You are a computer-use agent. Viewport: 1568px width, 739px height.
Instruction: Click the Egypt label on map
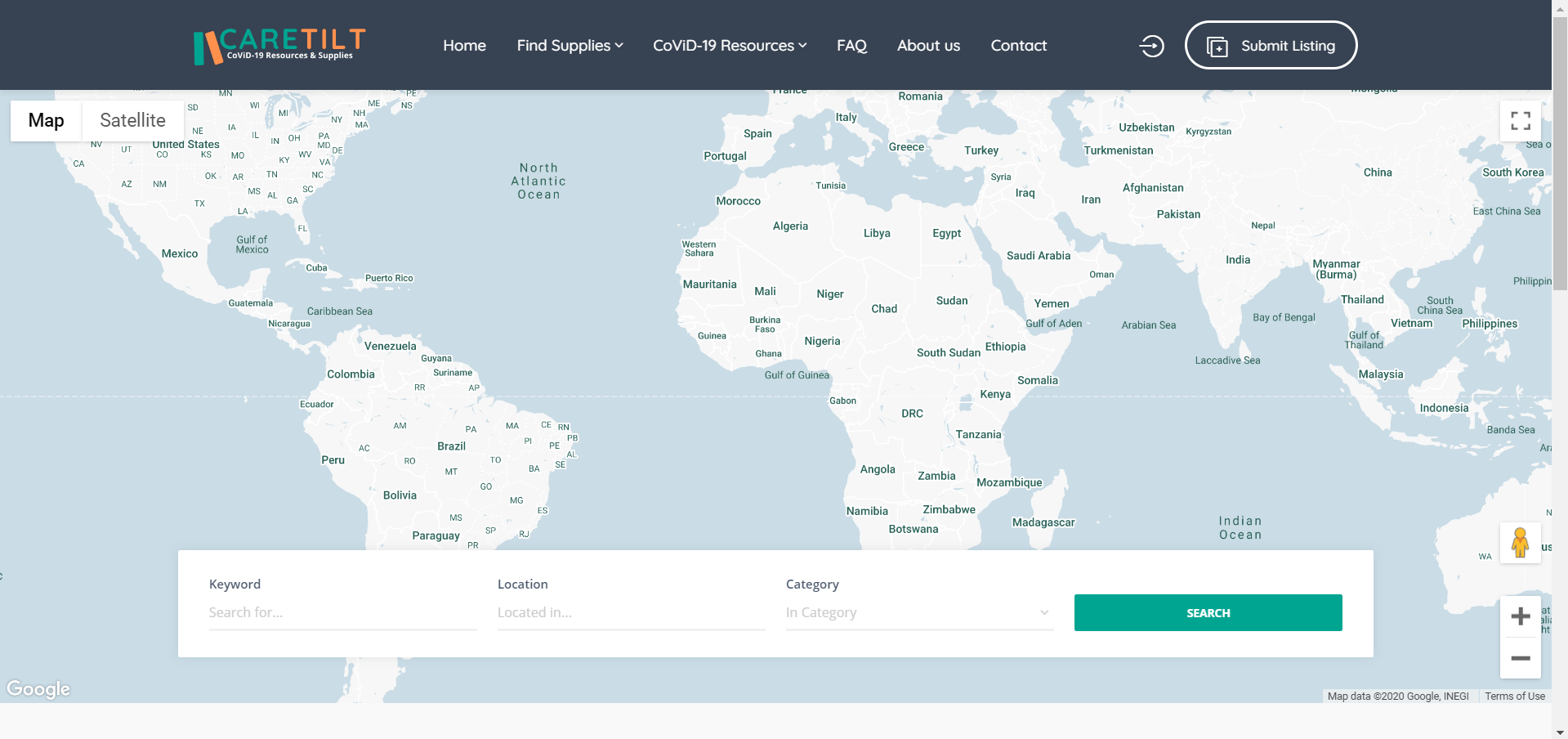point(946,234)
